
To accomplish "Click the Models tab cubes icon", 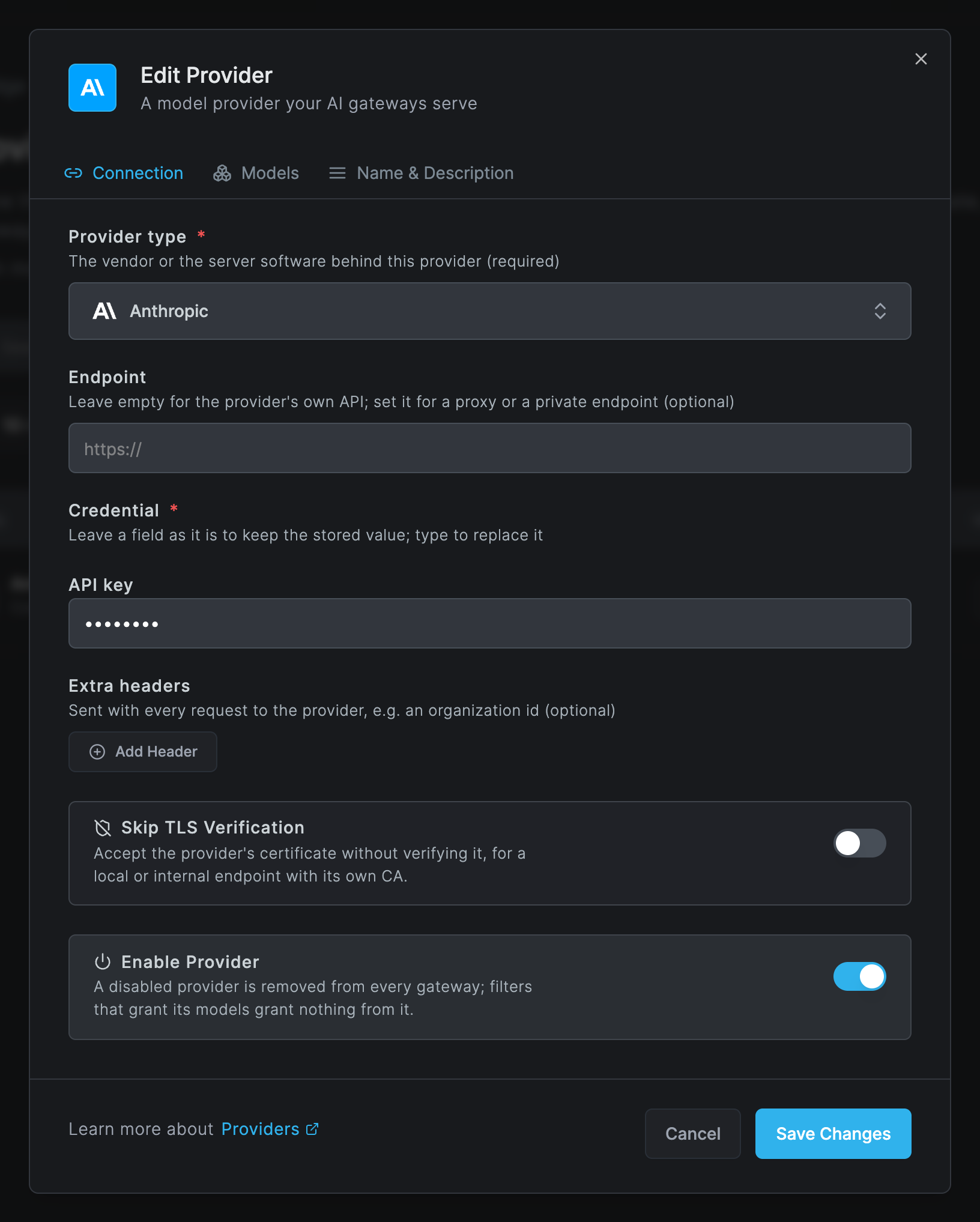I will coord(222,173).
